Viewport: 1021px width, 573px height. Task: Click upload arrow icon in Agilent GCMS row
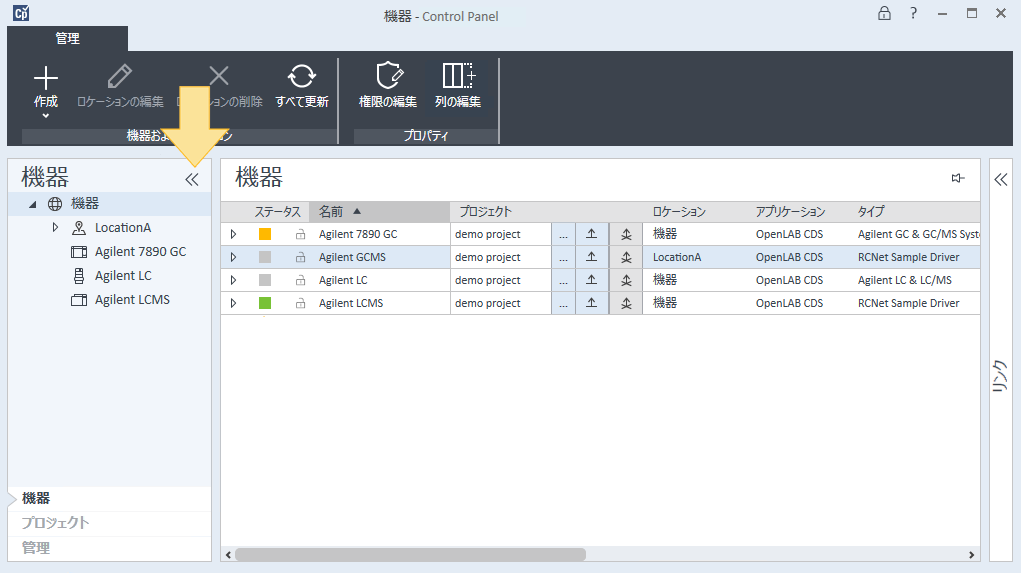[x=591, y=257]
